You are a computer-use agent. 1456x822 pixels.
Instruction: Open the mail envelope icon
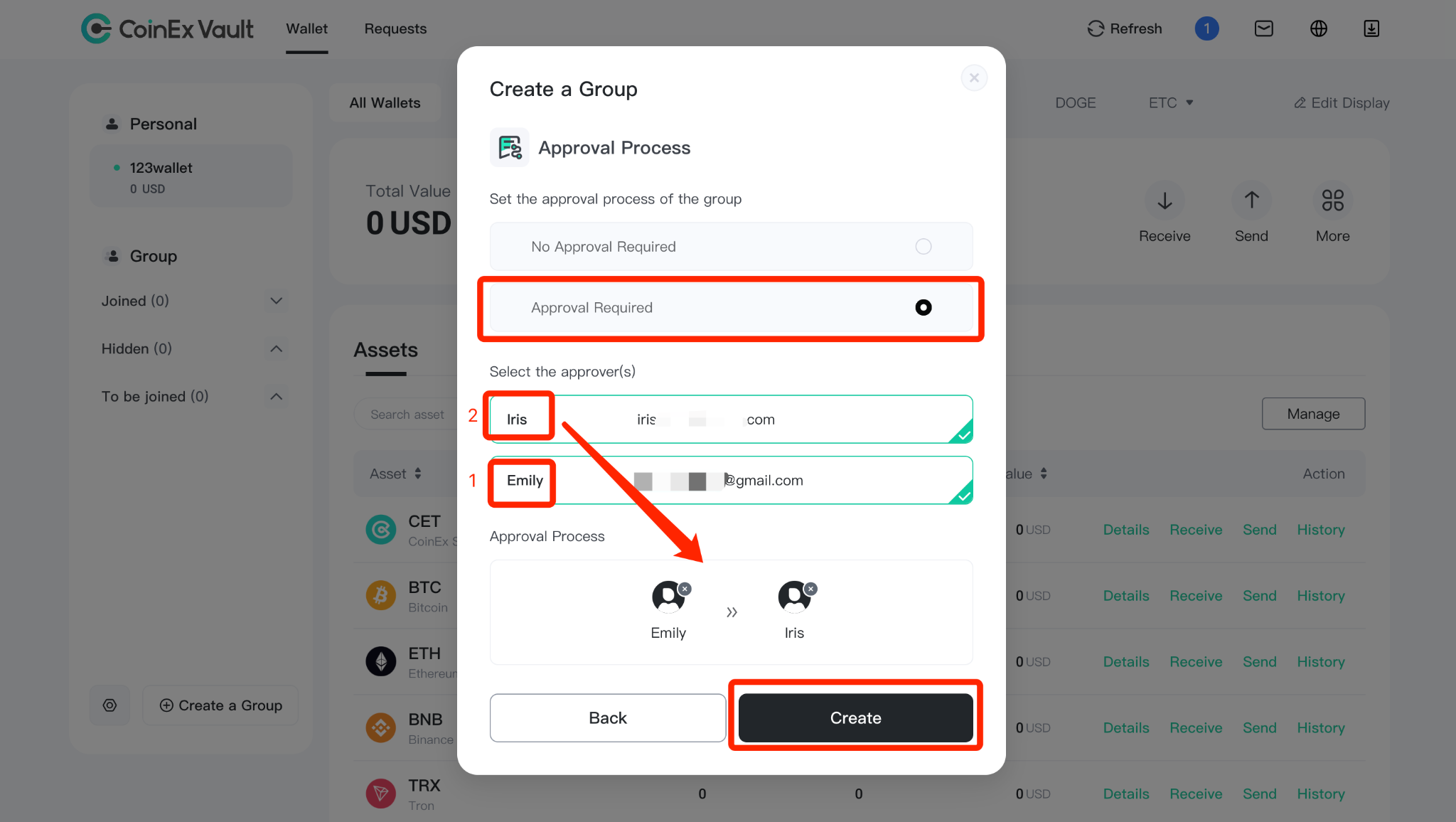(x=1263, y=28)
